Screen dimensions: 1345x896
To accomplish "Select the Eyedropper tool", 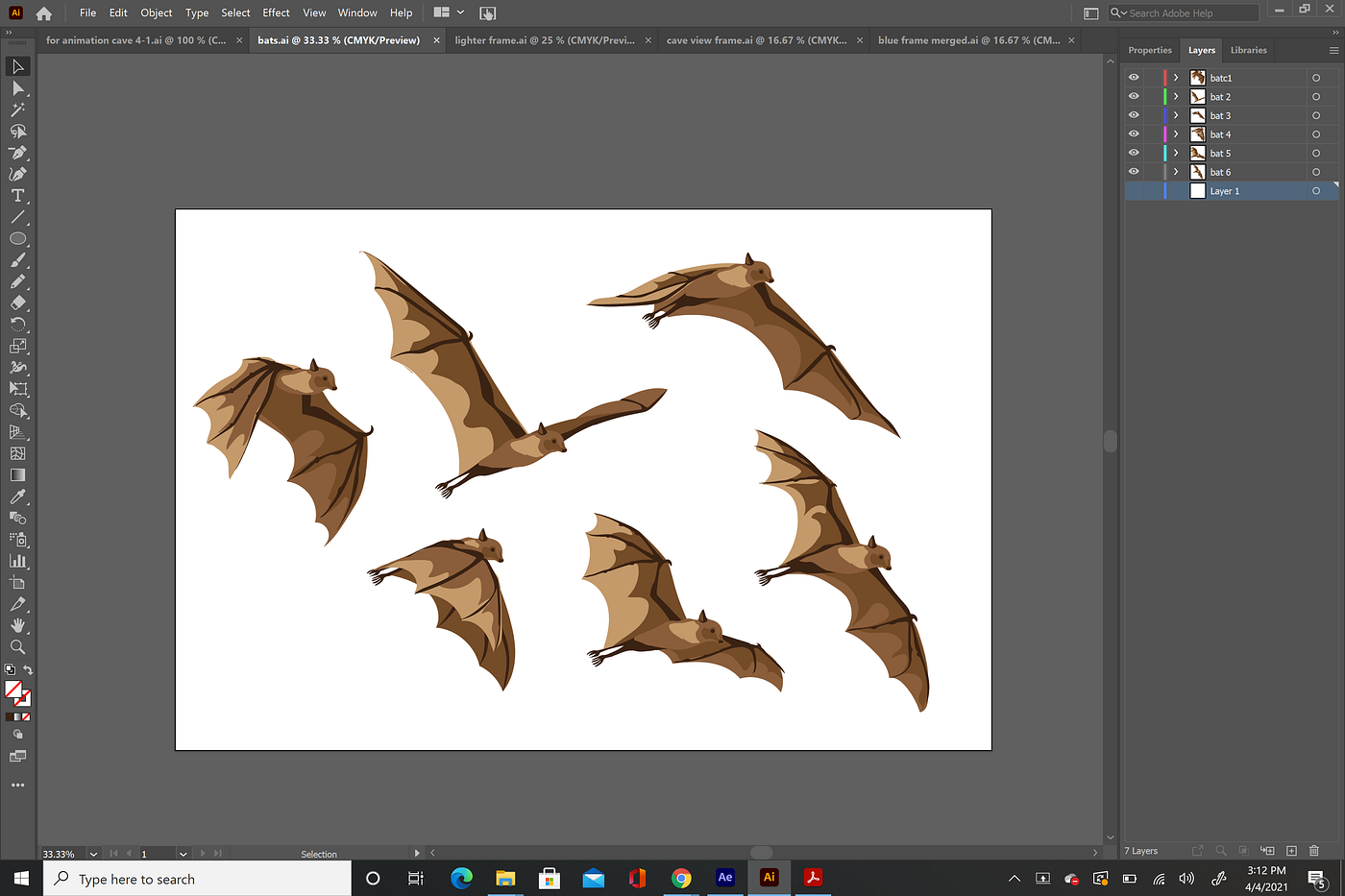I will (x=17, y=496).
